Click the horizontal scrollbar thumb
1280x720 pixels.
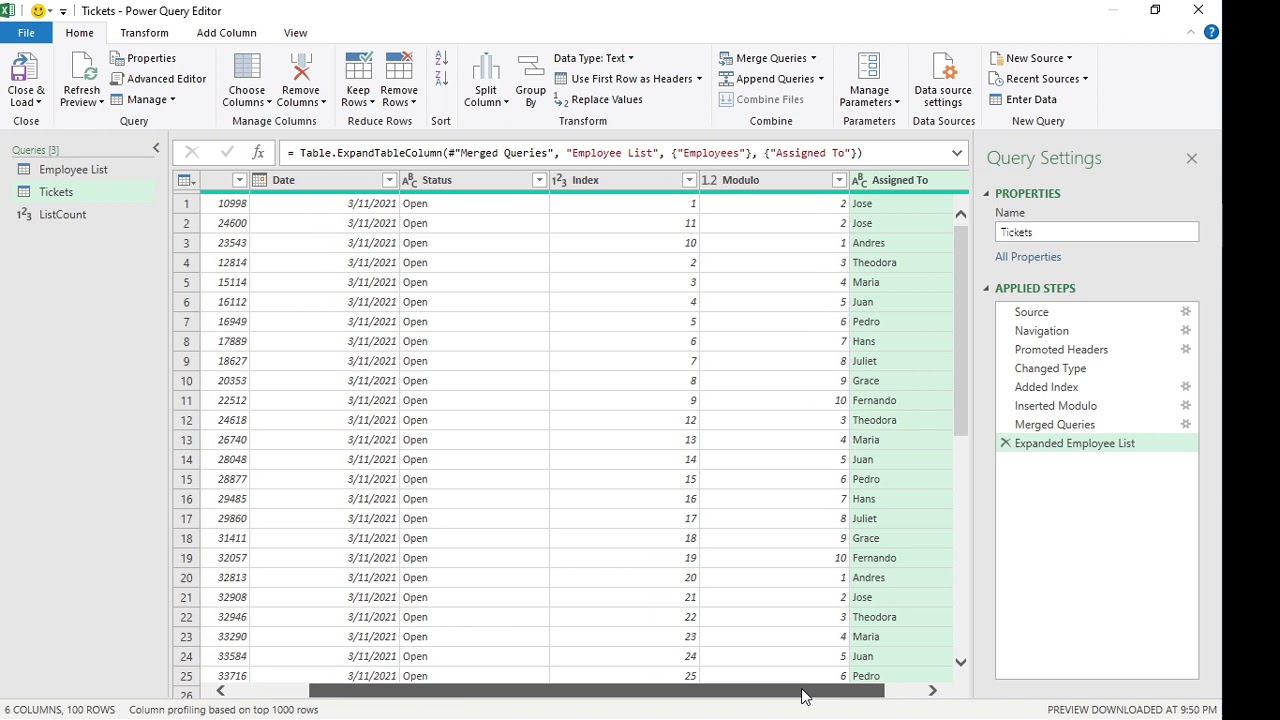pos(597,691)
